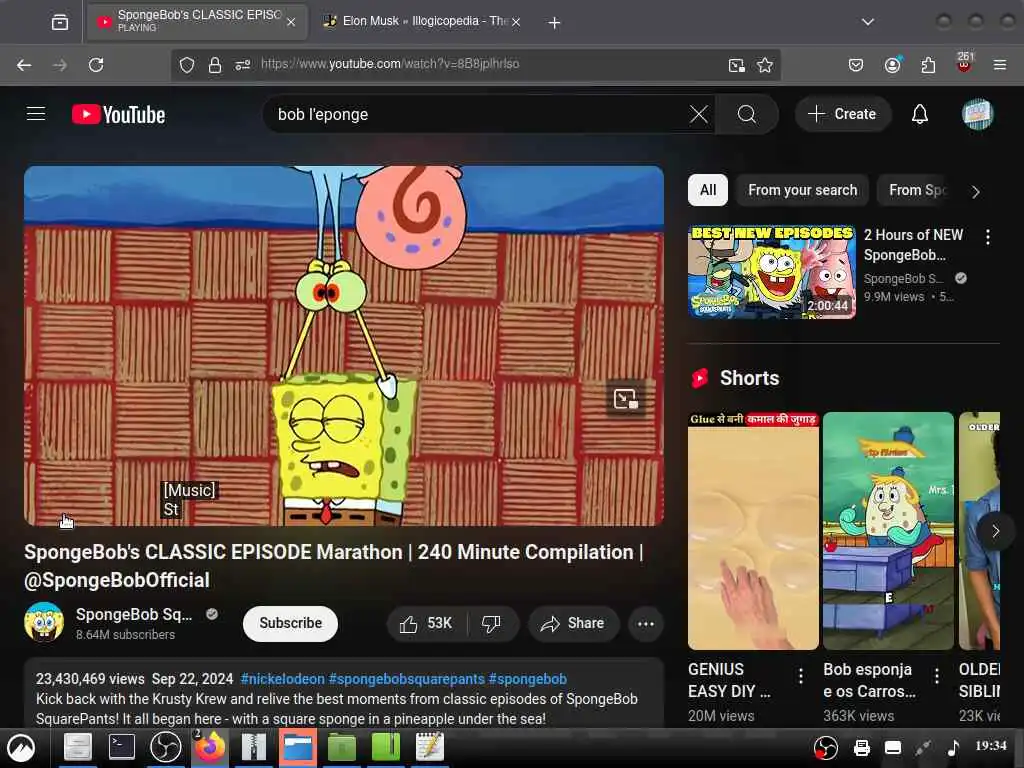The width and height of the screenshot is (1024, 768).
Task: Subscribe to SpongeBob channel
Action: tap(291, 624)
